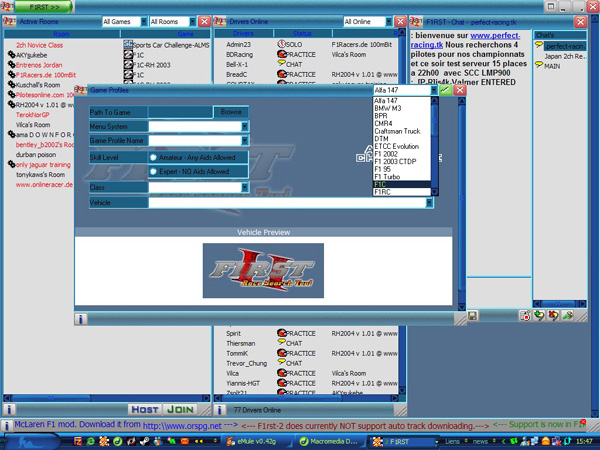Screen dimensions: 600x450
Task: Expand the Game Profile Name dropdown
Action: pos(245,140)
